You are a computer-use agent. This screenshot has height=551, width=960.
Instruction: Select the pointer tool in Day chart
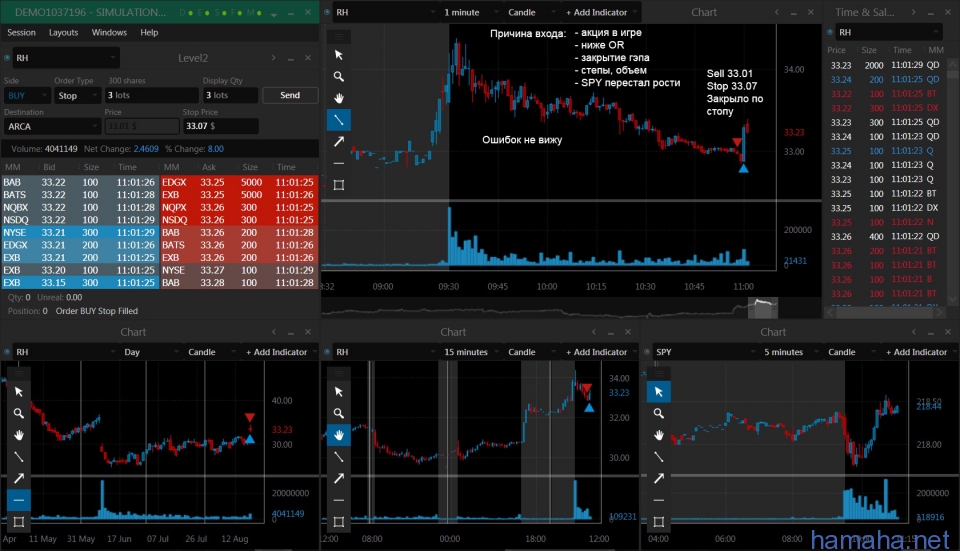click(x=19, y=392)
